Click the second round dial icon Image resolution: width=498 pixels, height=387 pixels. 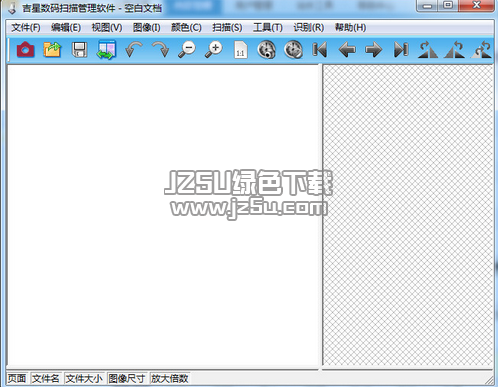293,50
